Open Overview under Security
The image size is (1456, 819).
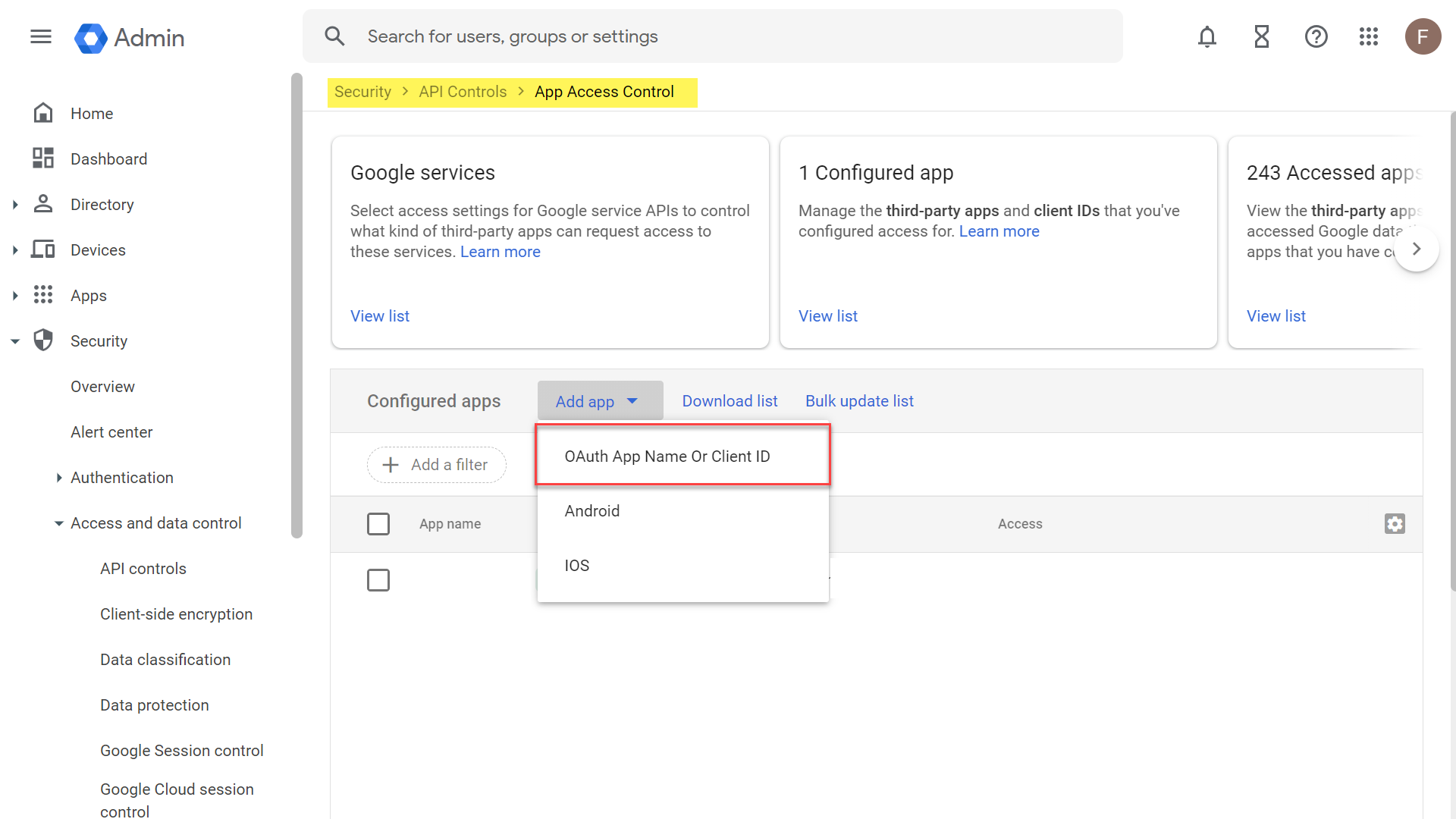(102, 387)
